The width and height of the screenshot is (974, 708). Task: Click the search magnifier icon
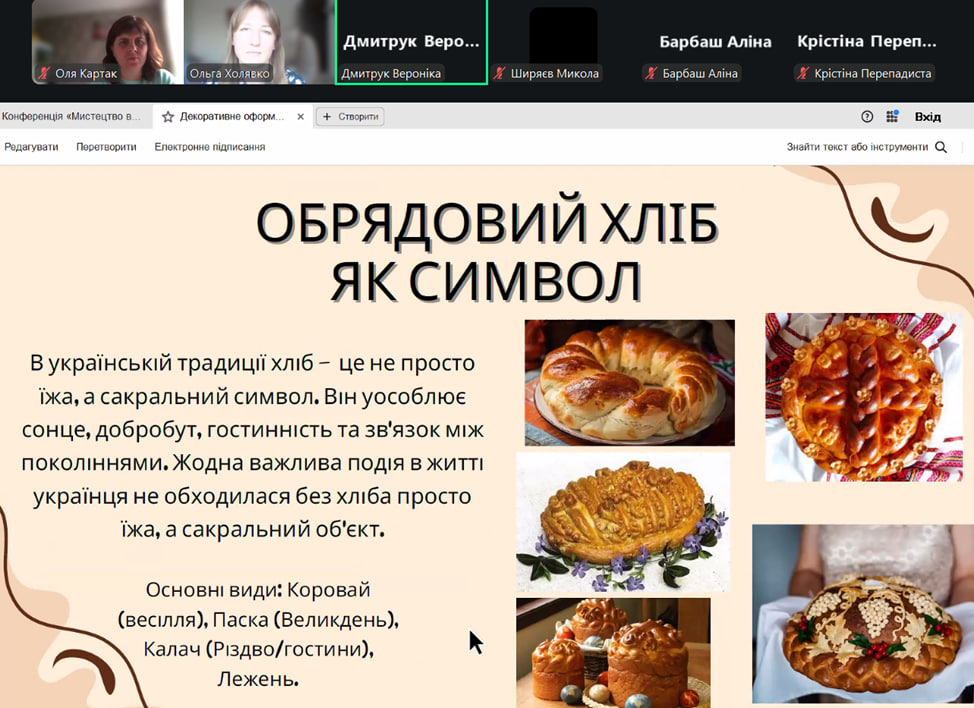[941, 147]
